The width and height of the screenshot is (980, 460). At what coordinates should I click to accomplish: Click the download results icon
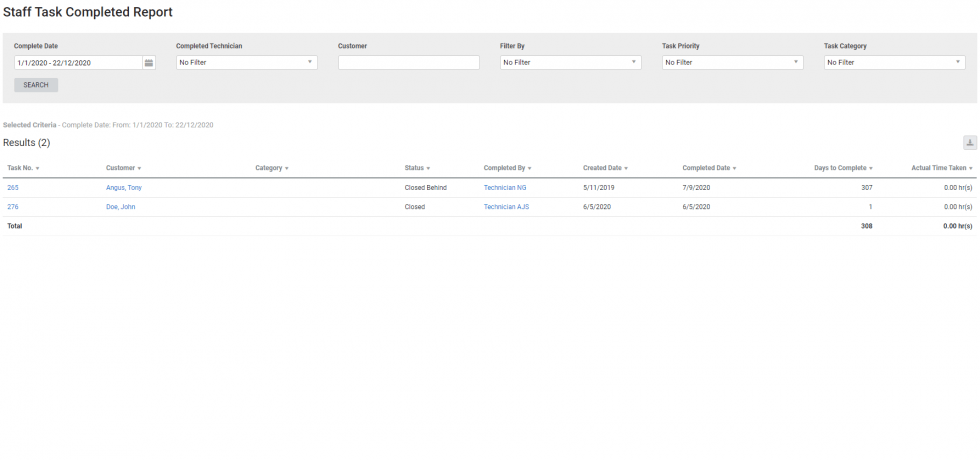pyautogui.click(x=969, y=143)
